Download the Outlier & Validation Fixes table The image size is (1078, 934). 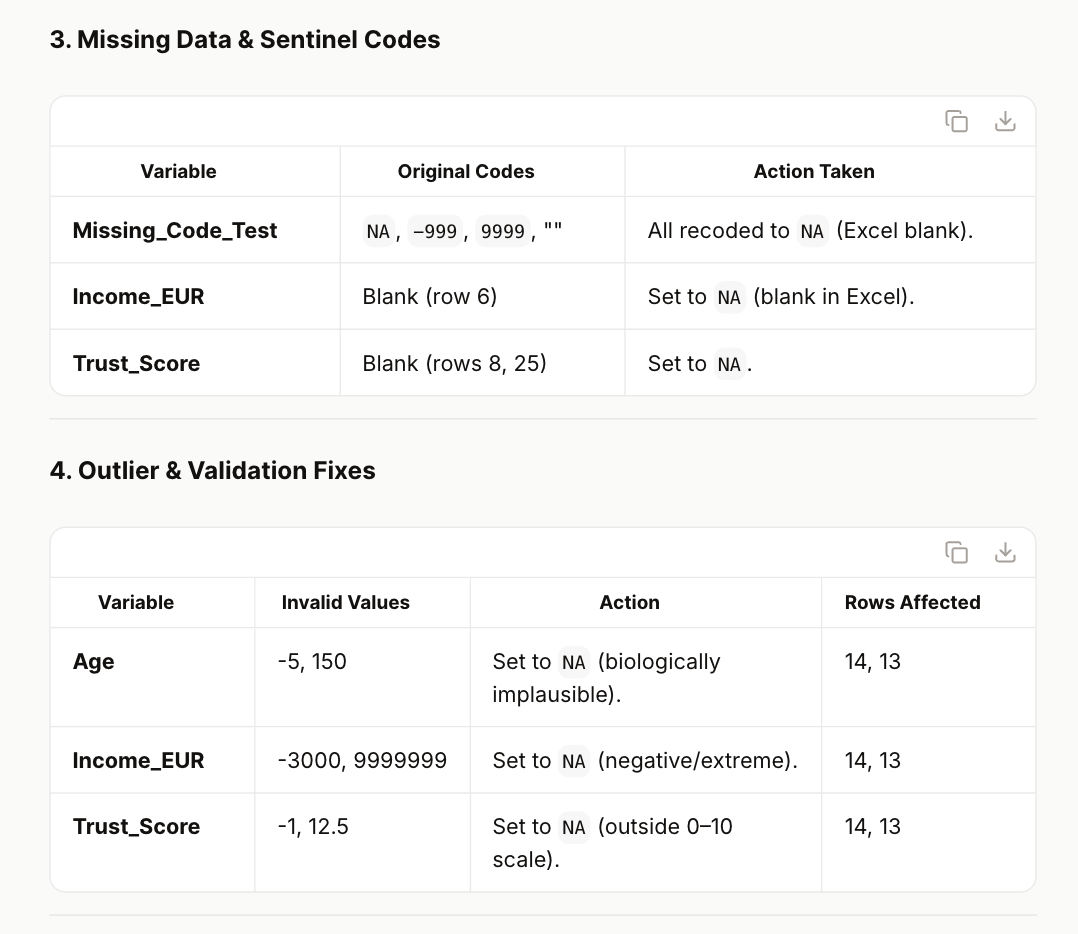click(1005, 552)
